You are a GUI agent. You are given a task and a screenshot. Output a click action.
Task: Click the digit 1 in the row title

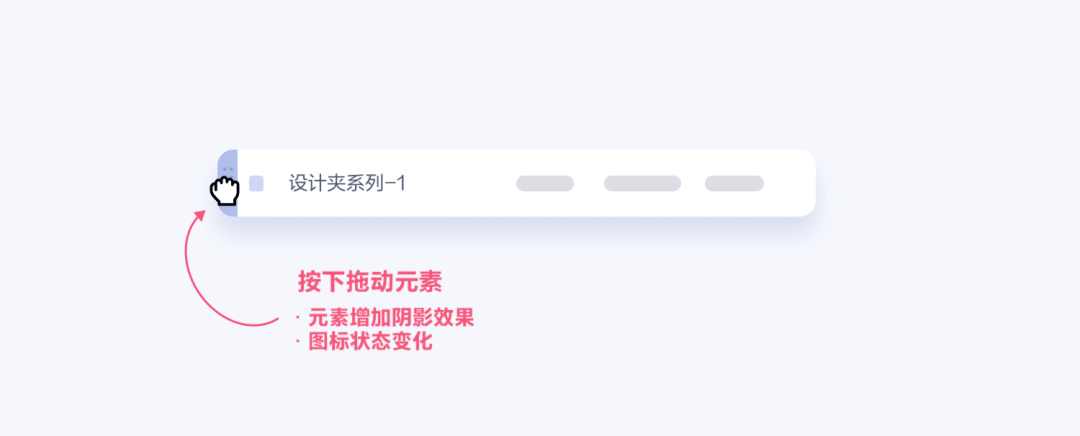tap(402, 184)
